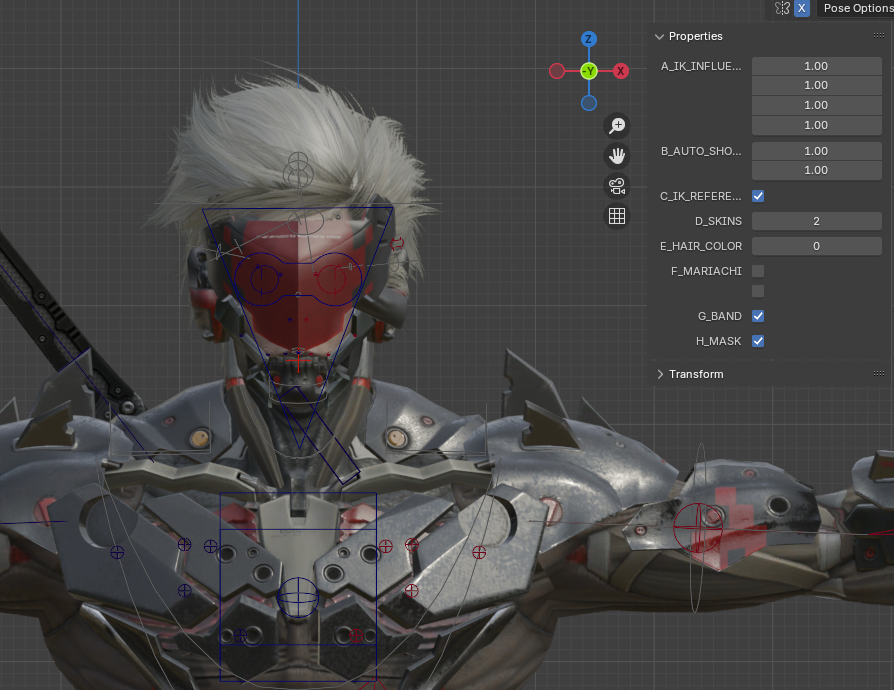Viewport: 894px width, 690px height.
Task: Click the E_HAIR_COLOR label
Action: pyautogui.click(x=701, y=246)
